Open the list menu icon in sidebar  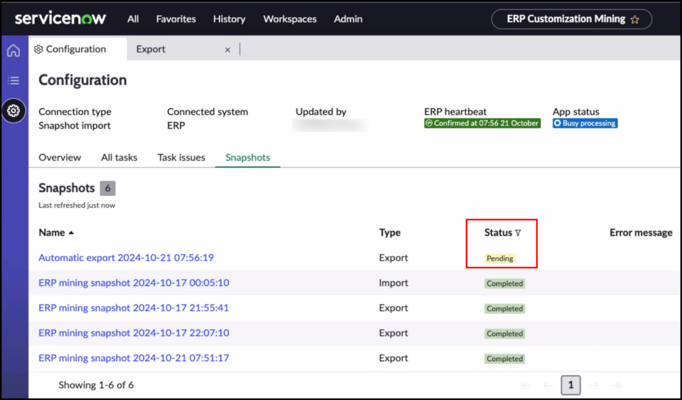click(13, 80)
